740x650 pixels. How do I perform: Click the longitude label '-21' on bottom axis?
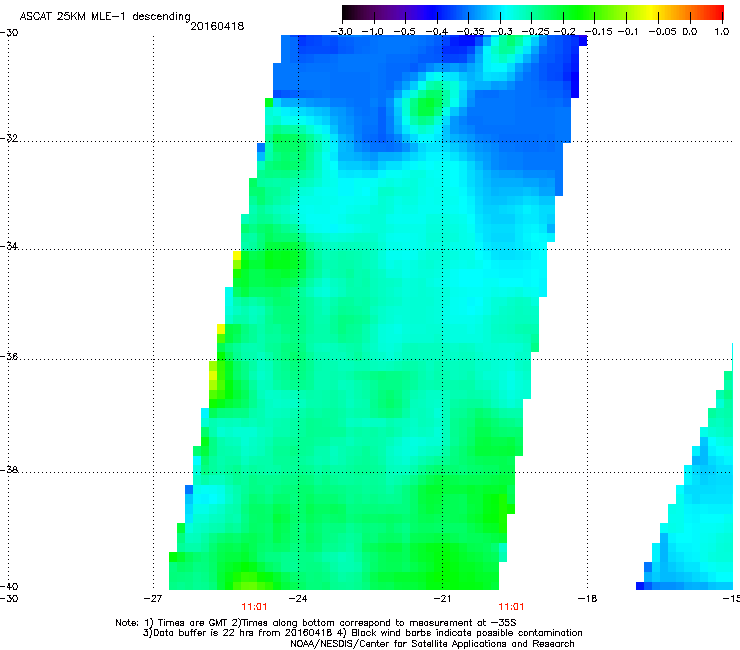pos(442,599)
